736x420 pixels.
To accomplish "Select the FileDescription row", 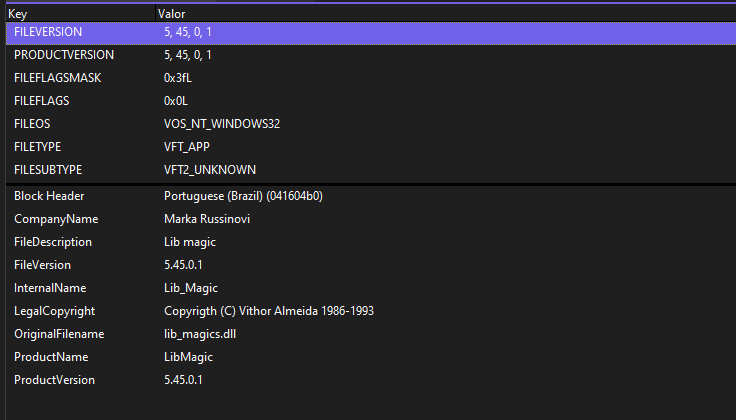I will click(x=53, y=242).
